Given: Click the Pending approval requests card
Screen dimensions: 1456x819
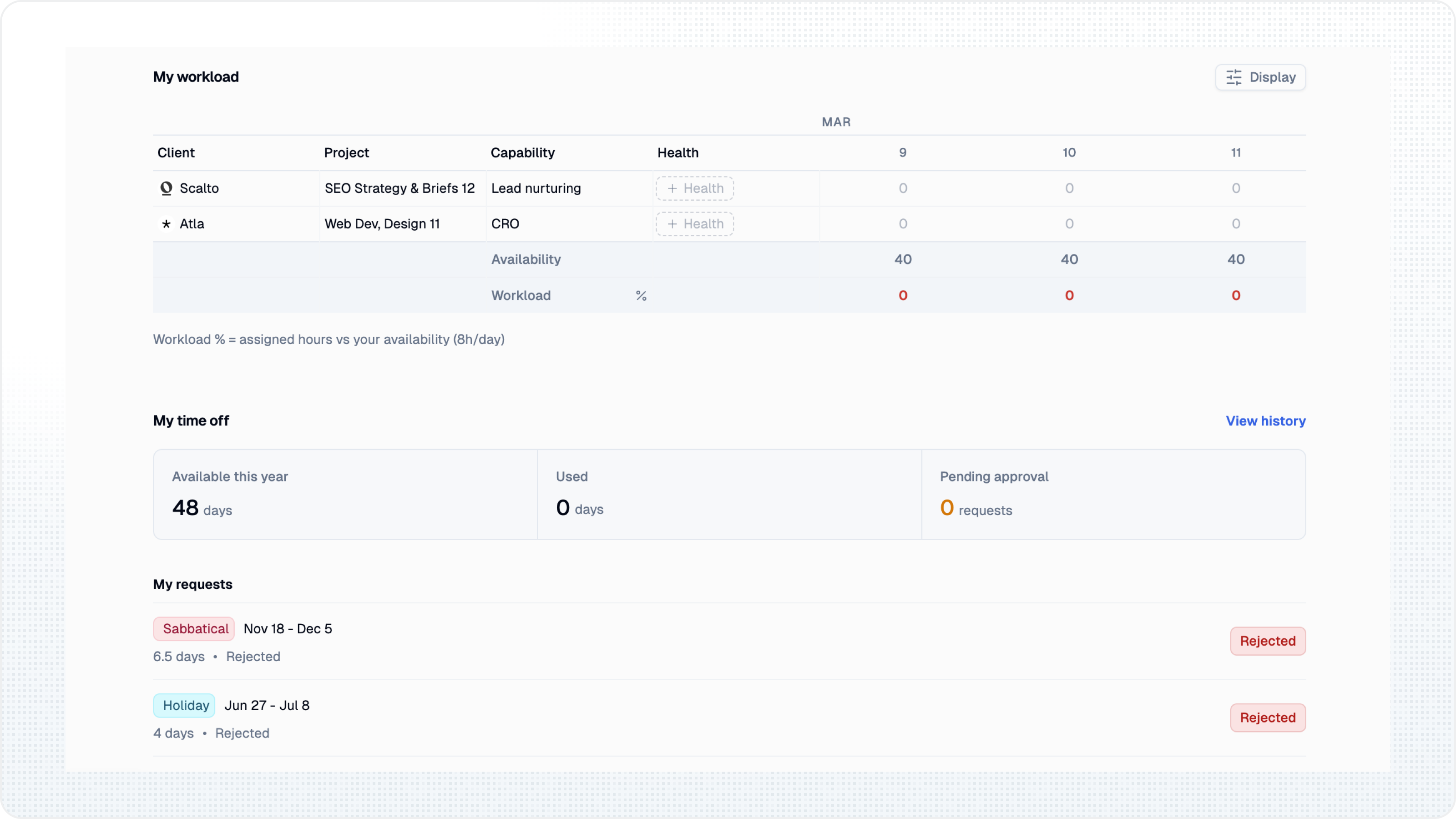Looking at the screenshot, I should tap(1113, 495).
